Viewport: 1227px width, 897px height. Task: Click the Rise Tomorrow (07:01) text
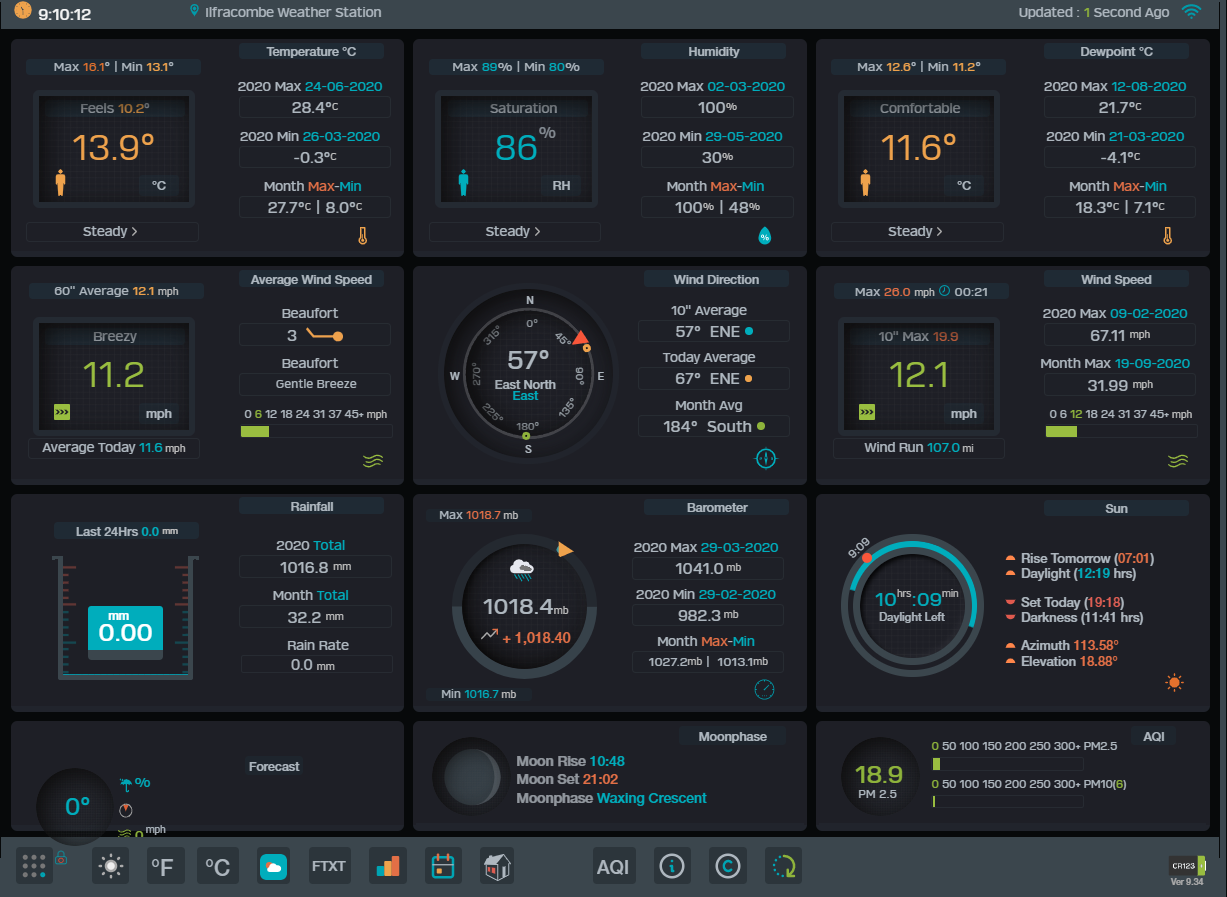(1087, 558)
